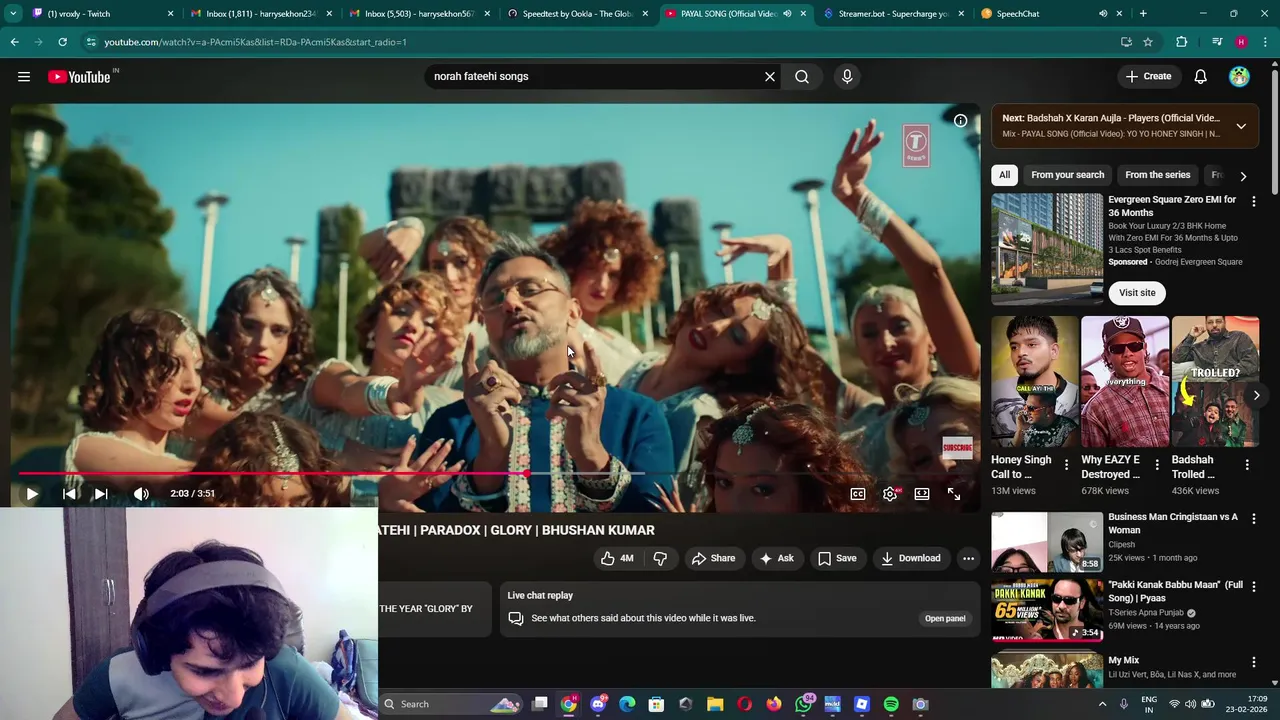
Task: Play the paused video
Action: pyautogui.click(x=32, y=493)
